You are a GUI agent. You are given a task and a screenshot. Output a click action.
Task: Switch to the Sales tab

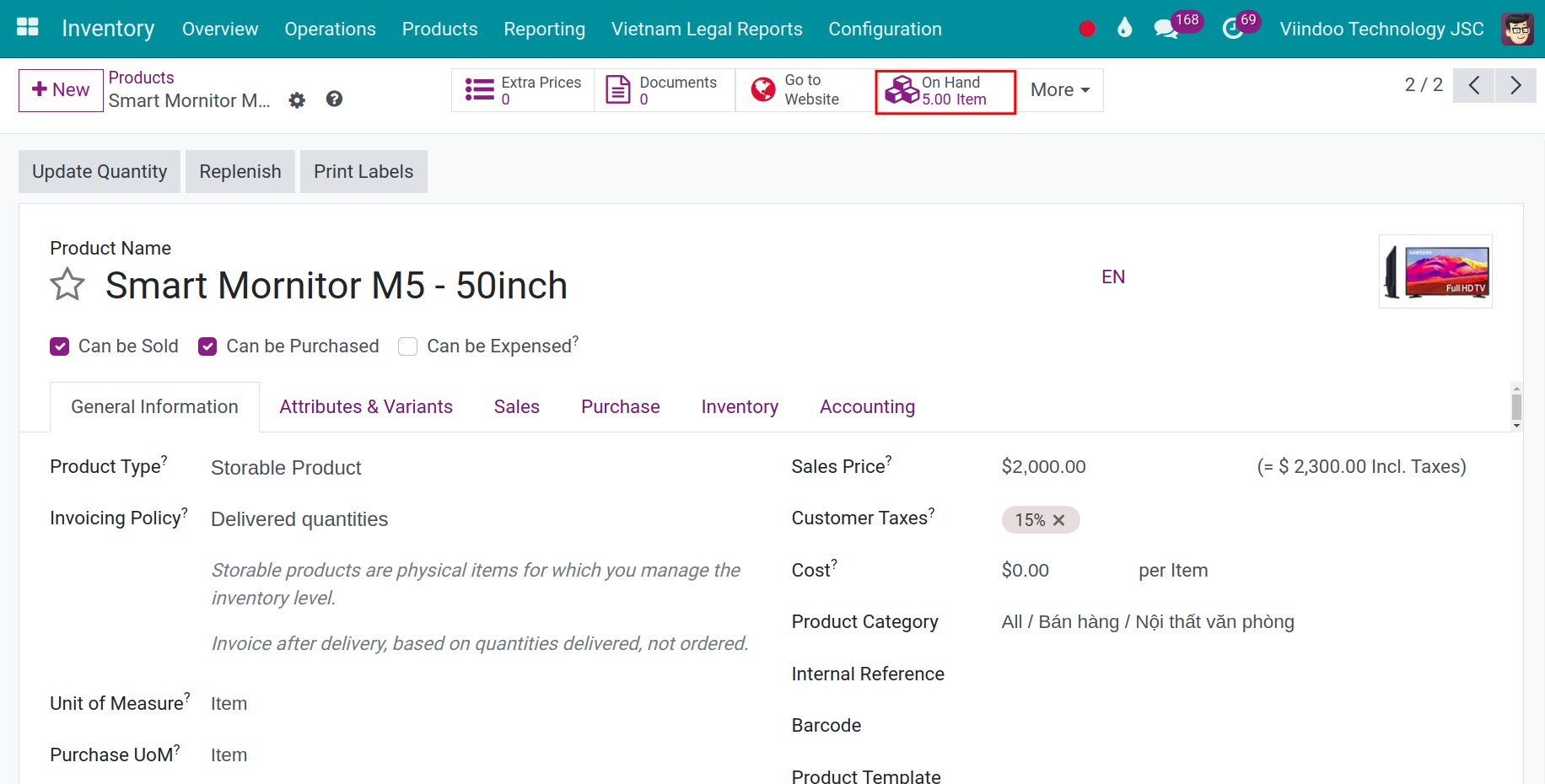tap(517, 407)
